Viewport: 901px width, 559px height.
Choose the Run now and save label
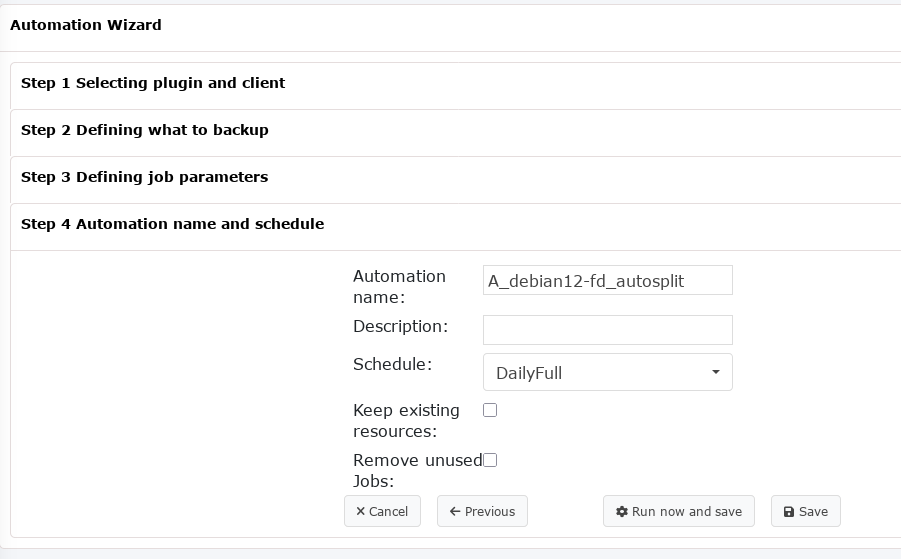click(x=687, y=512)
